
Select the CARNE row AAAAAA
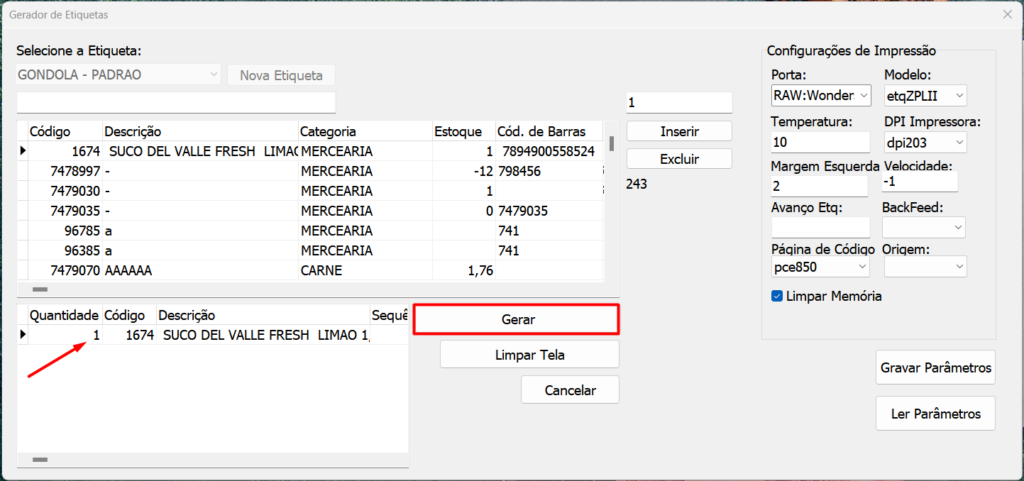coord(200,270)
